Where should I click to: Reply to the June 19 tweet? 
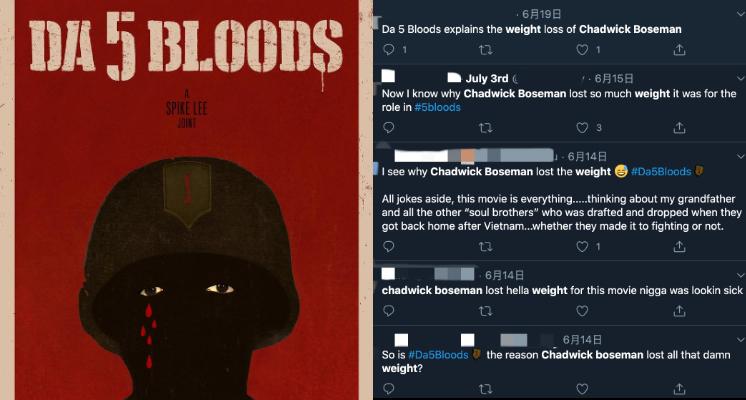click(x=389, y=49)
